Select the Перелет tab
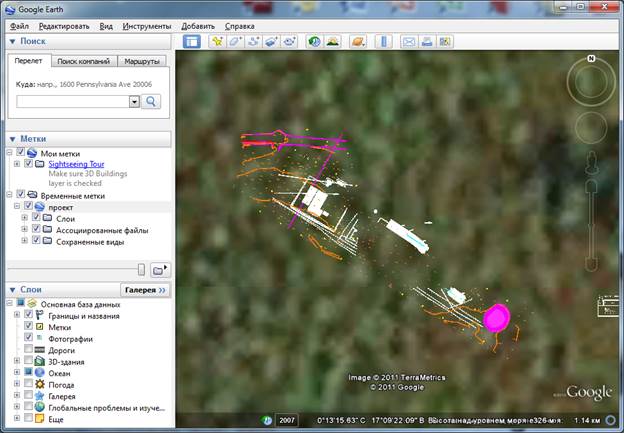 (29, 60)
